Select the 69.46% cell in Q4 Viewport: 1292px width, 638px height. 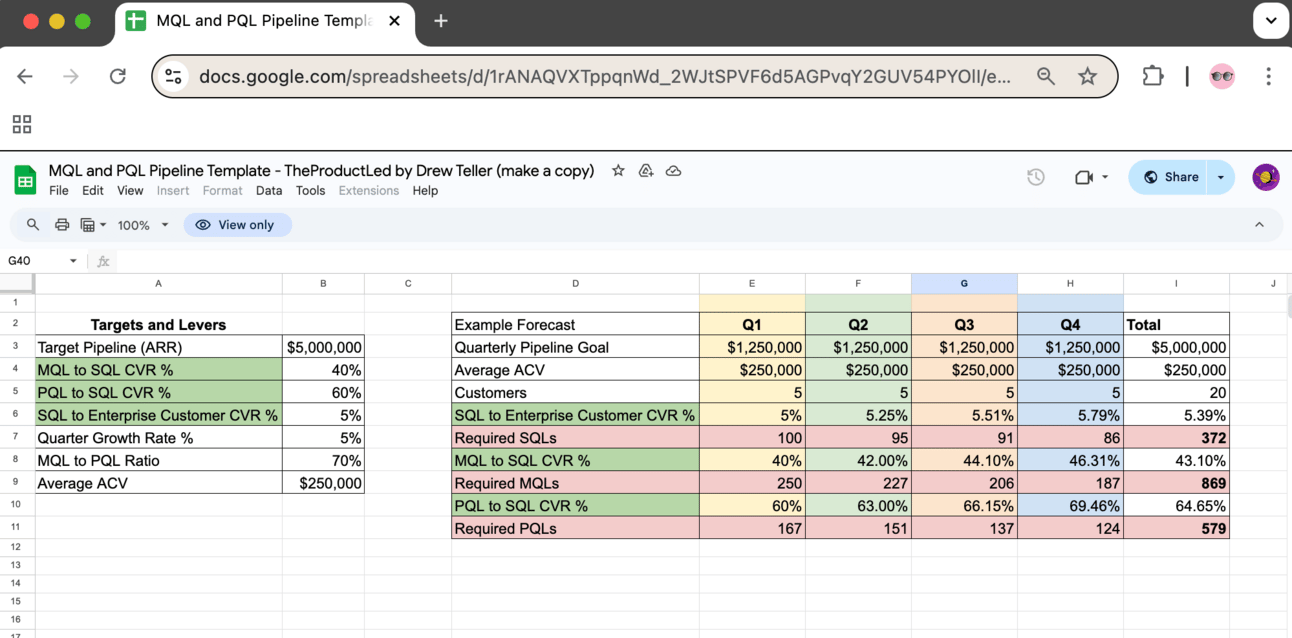click(x=1070, y=506)
